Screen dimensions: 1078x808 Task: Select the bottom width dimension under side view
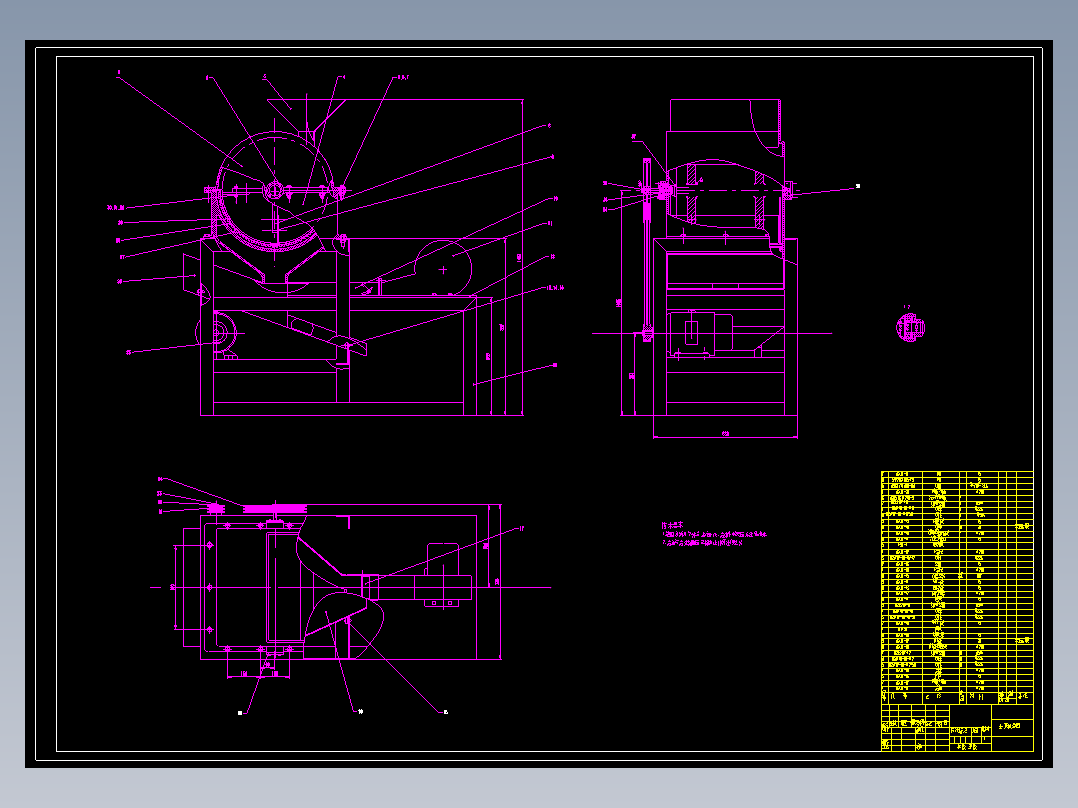coord(725,434)
